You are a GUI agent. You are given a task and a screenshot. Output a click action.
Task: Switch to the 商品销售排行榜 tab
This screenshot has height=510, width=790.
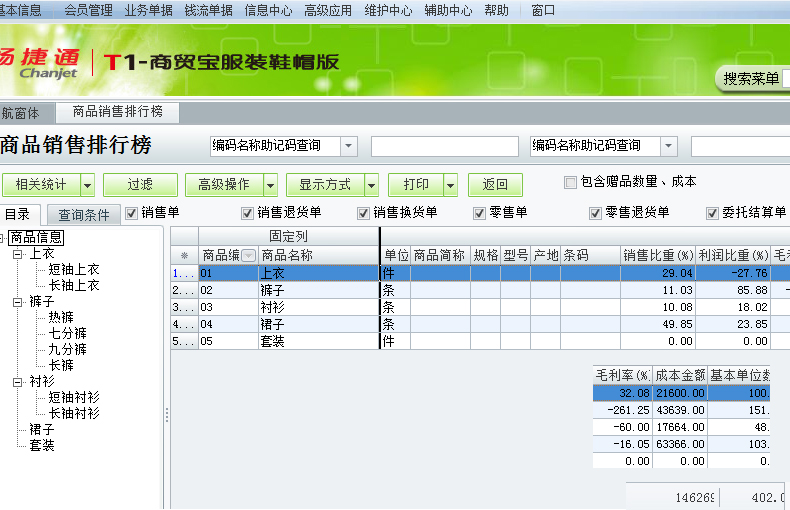pyautogui.click(x=117, y=111)
